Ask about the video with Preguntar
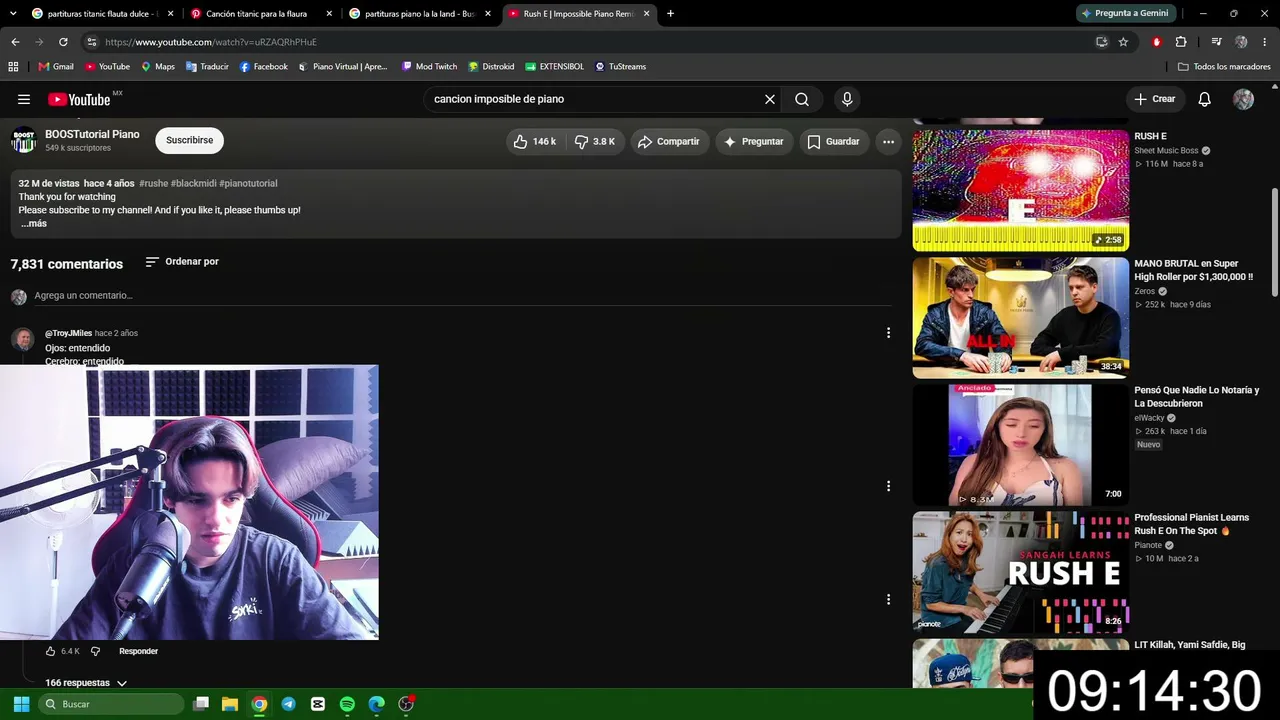 (753, 142)
